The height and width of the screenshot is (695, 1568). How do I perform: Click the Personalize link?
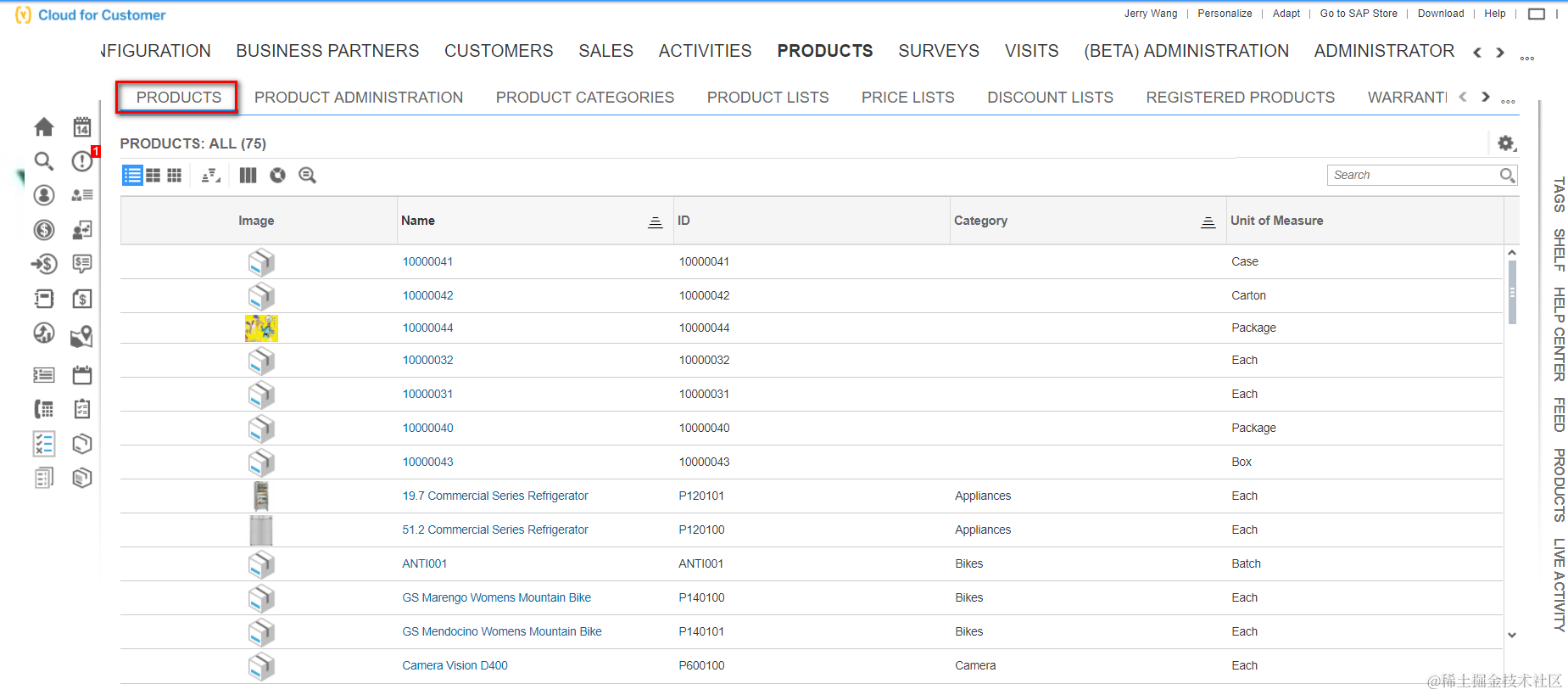pos(1225,14)
